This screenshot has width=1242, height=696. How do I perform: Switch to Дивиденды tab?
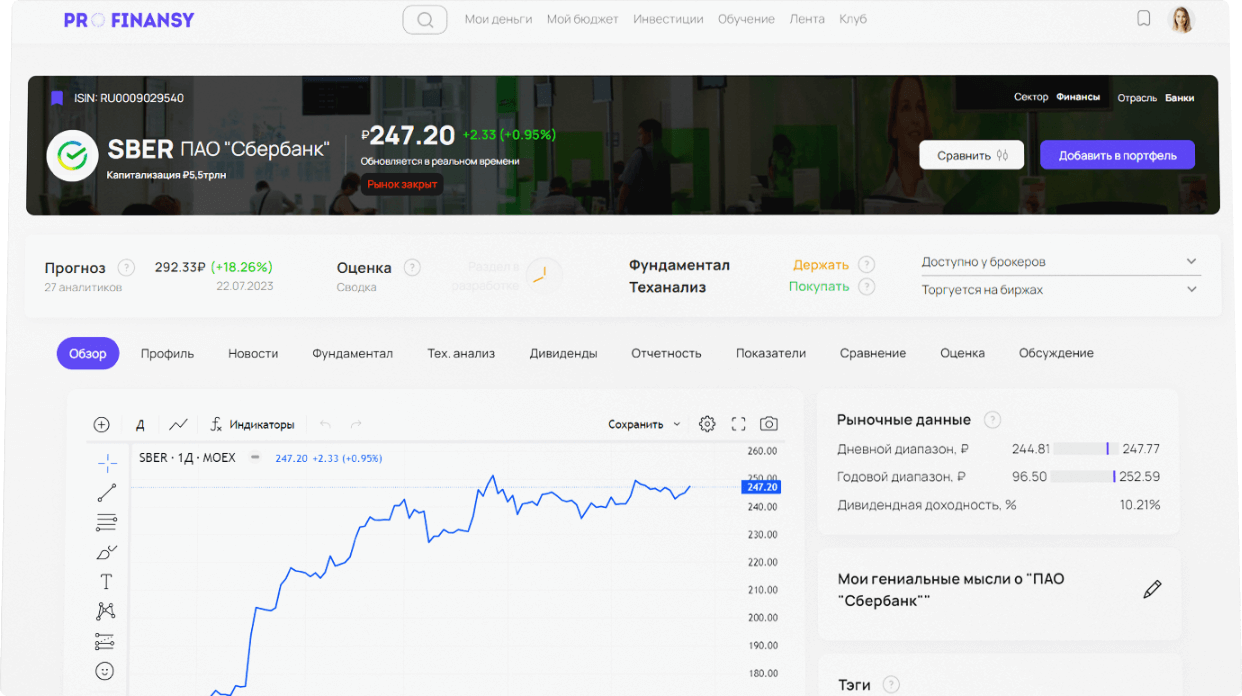tap(564, 353)
